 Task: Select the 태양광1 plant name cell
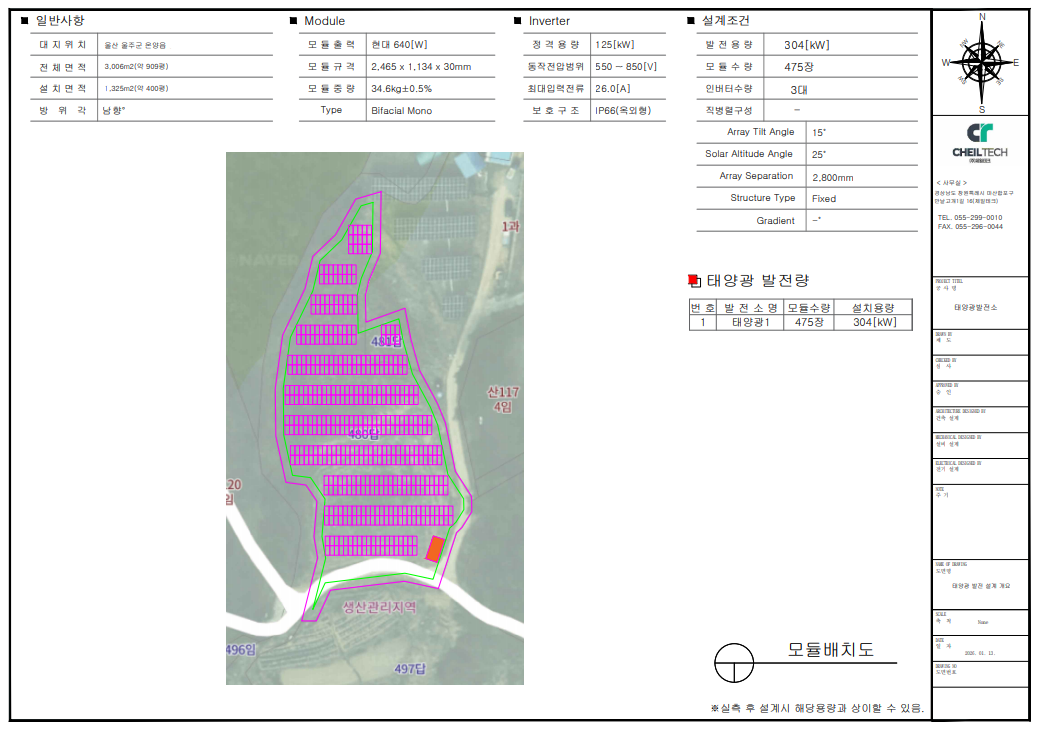click(x=750, y=322)
